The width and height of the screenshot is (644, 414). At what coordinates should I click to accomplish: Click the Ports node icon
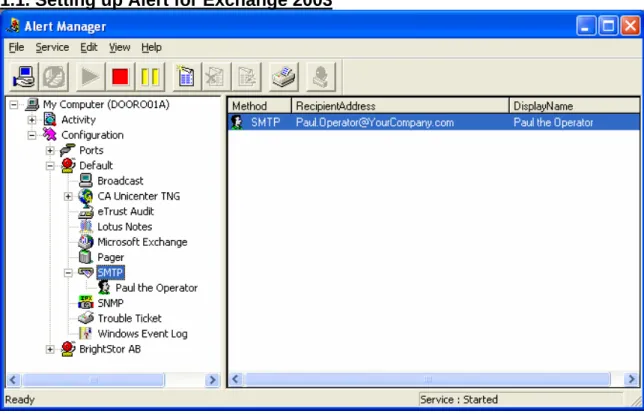[68, 150]
